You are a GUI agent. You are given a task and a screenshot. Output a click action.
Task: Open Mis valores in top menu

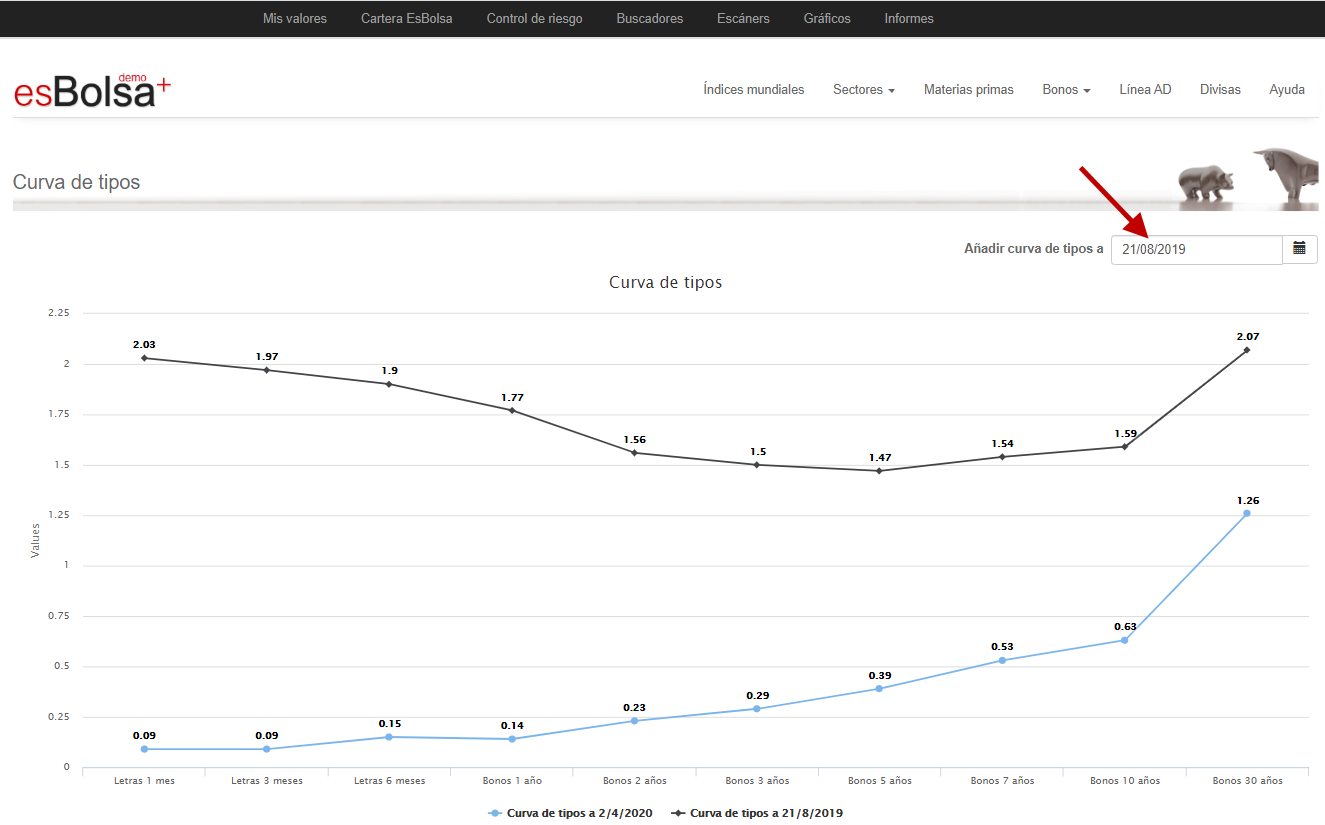pos(294,18)
